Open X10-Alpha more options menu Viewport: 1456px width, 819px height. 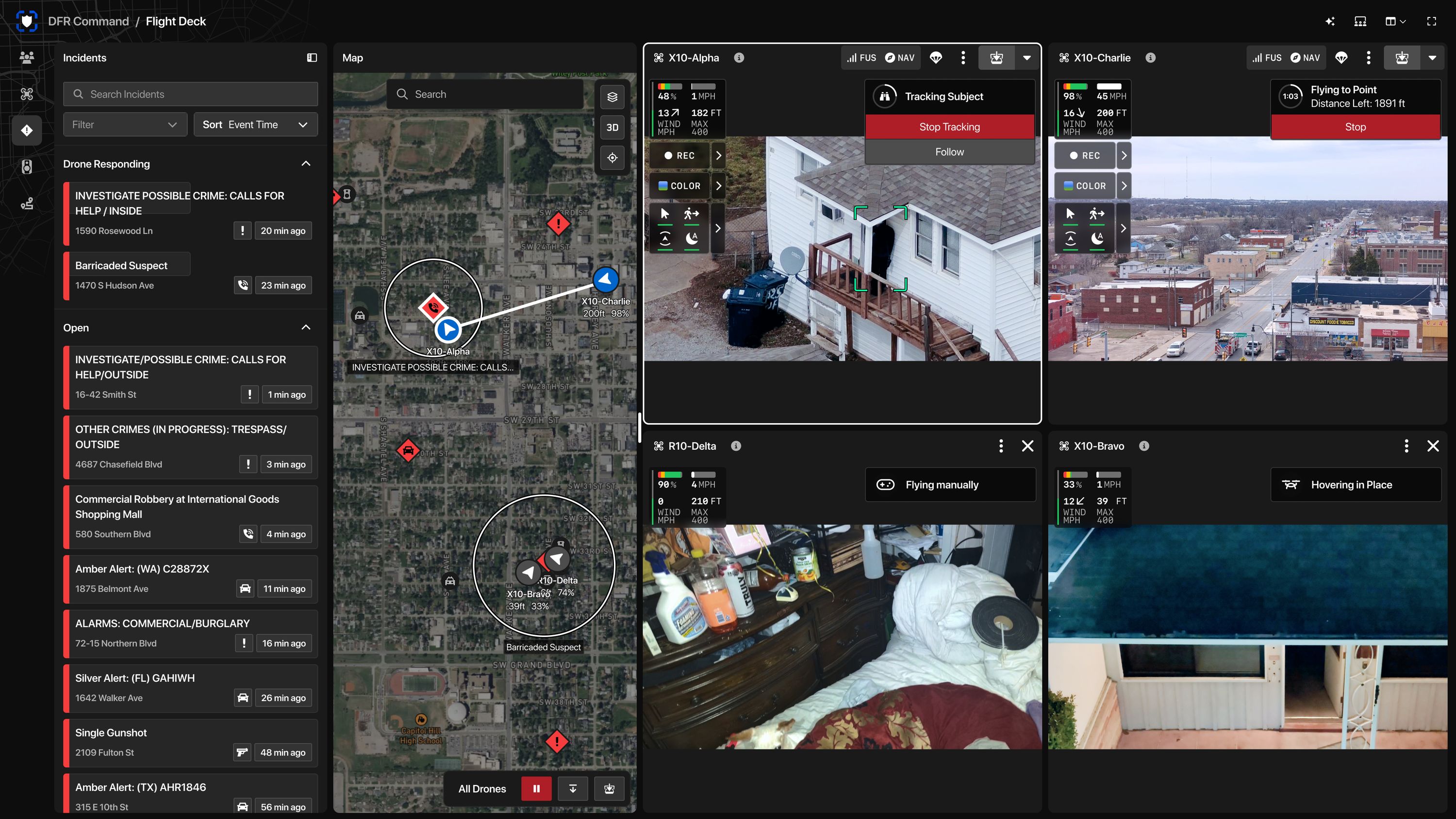point(963,58)
